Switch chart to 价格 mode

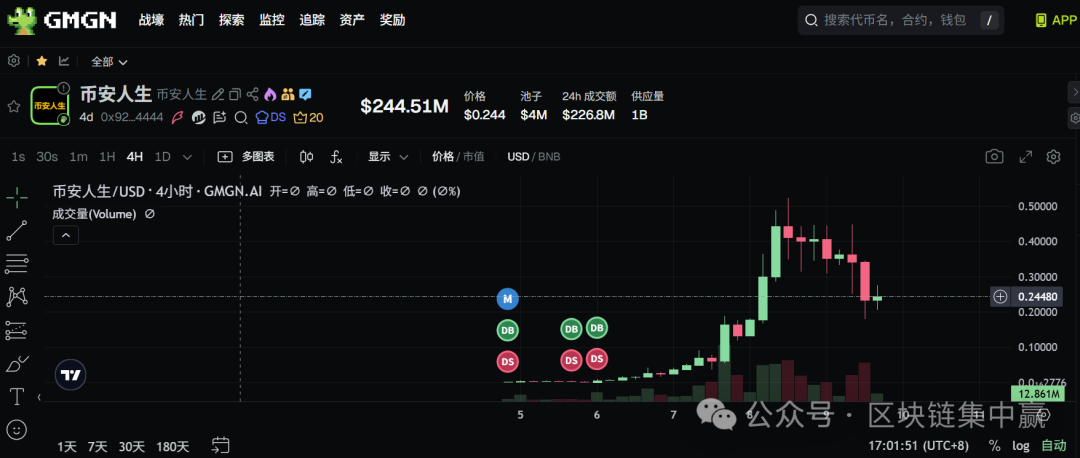point(442,157)
